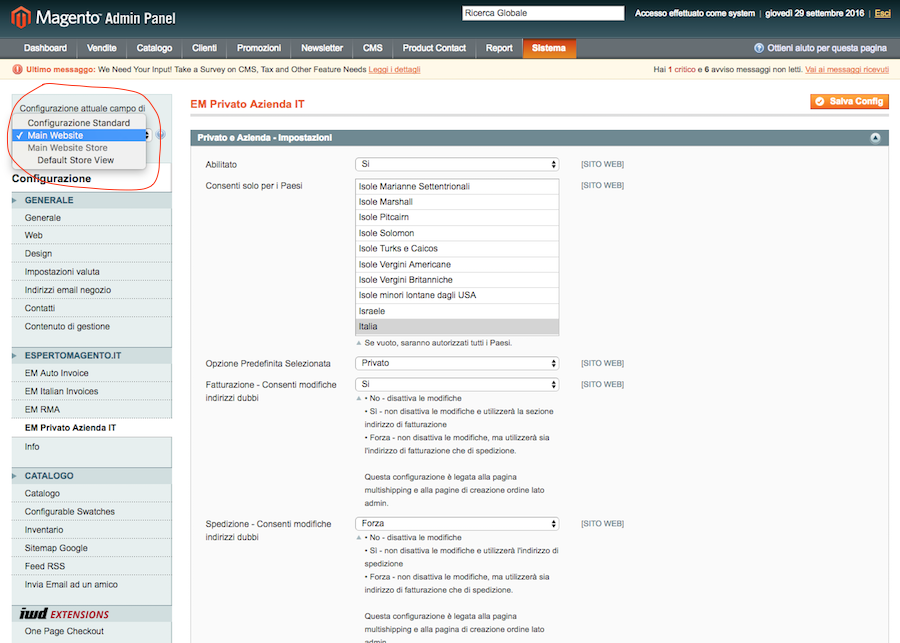This screenshot has width=900, height=643.
Task: Choose Default Store View scope option
Action: tap(79, 160)
